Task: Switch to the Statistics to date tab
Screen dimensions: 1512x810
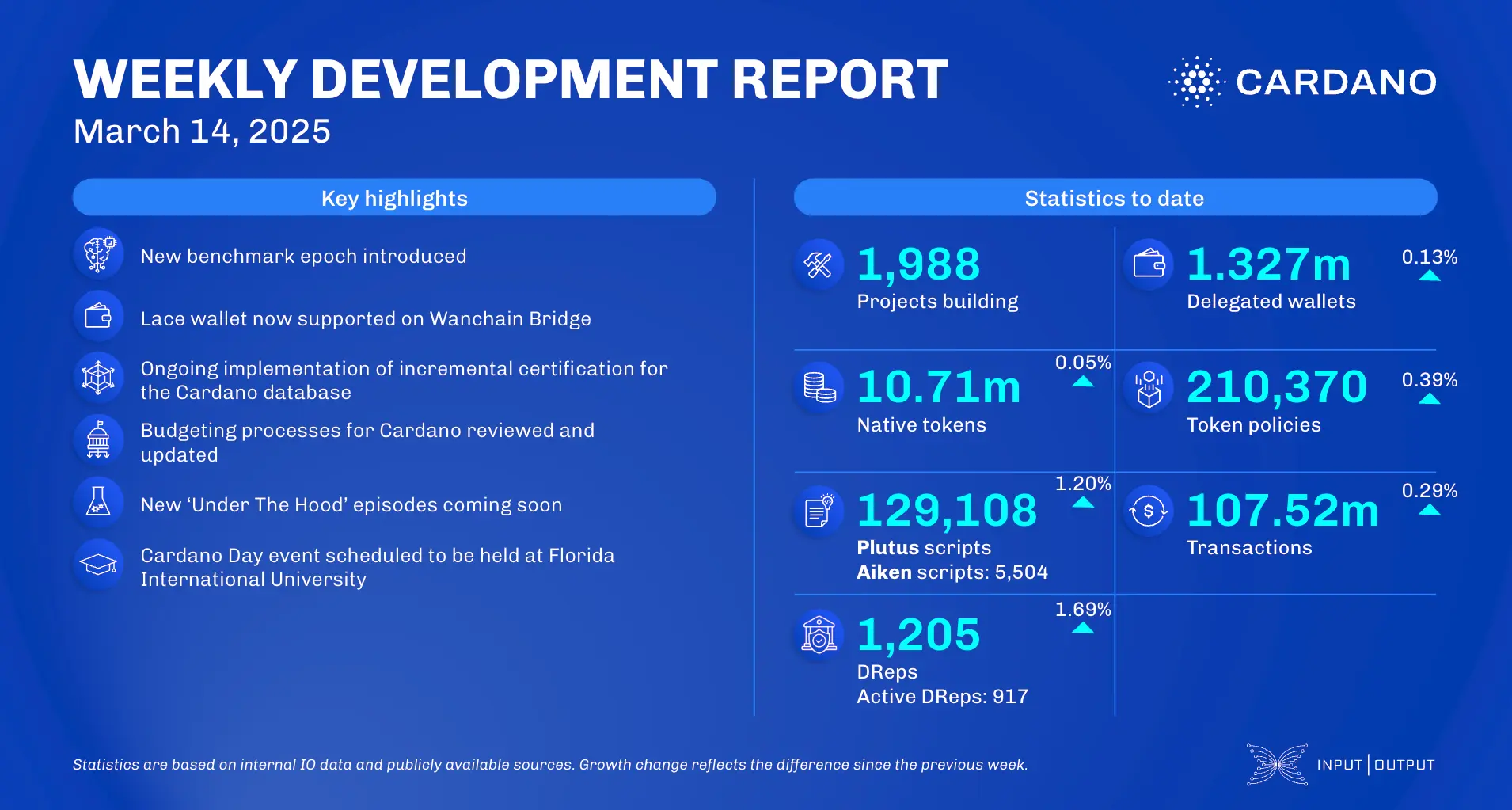Action: (1115, 197)
